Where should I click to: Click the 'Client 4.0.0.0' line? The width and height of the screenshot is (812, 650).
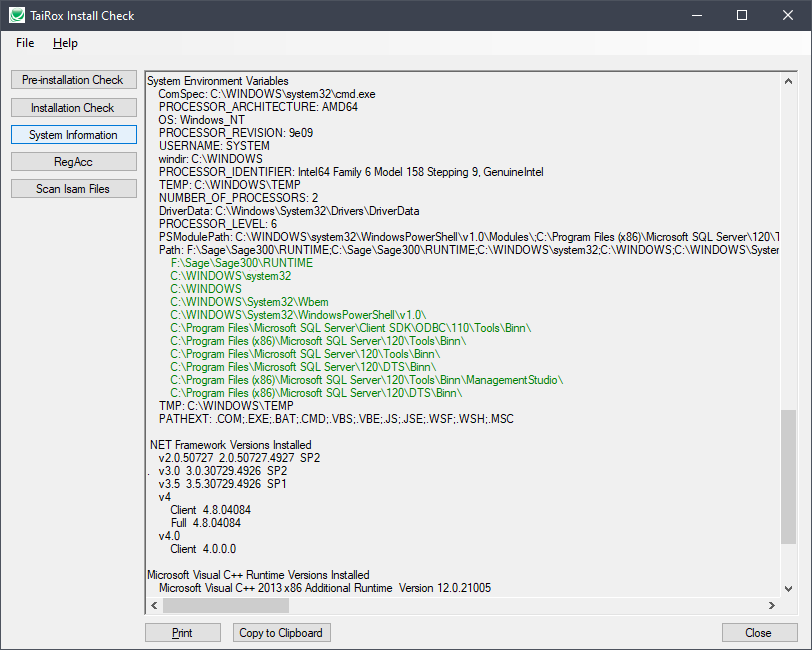(203, 548)
